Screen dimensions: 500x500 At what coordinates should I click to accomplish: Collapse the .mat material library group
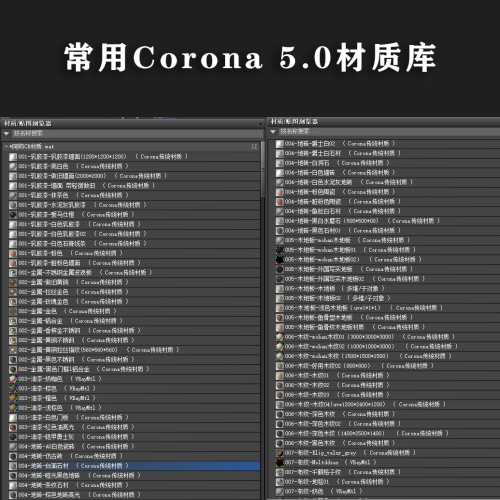coord(6,146)
